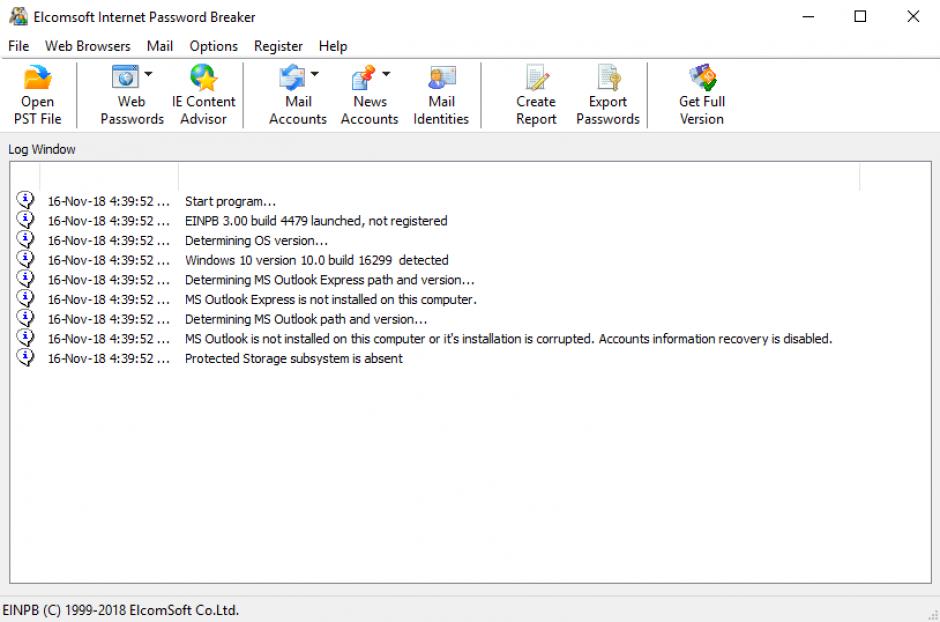Select 'Accounts information recovery is disabled' message

[508, 339]
